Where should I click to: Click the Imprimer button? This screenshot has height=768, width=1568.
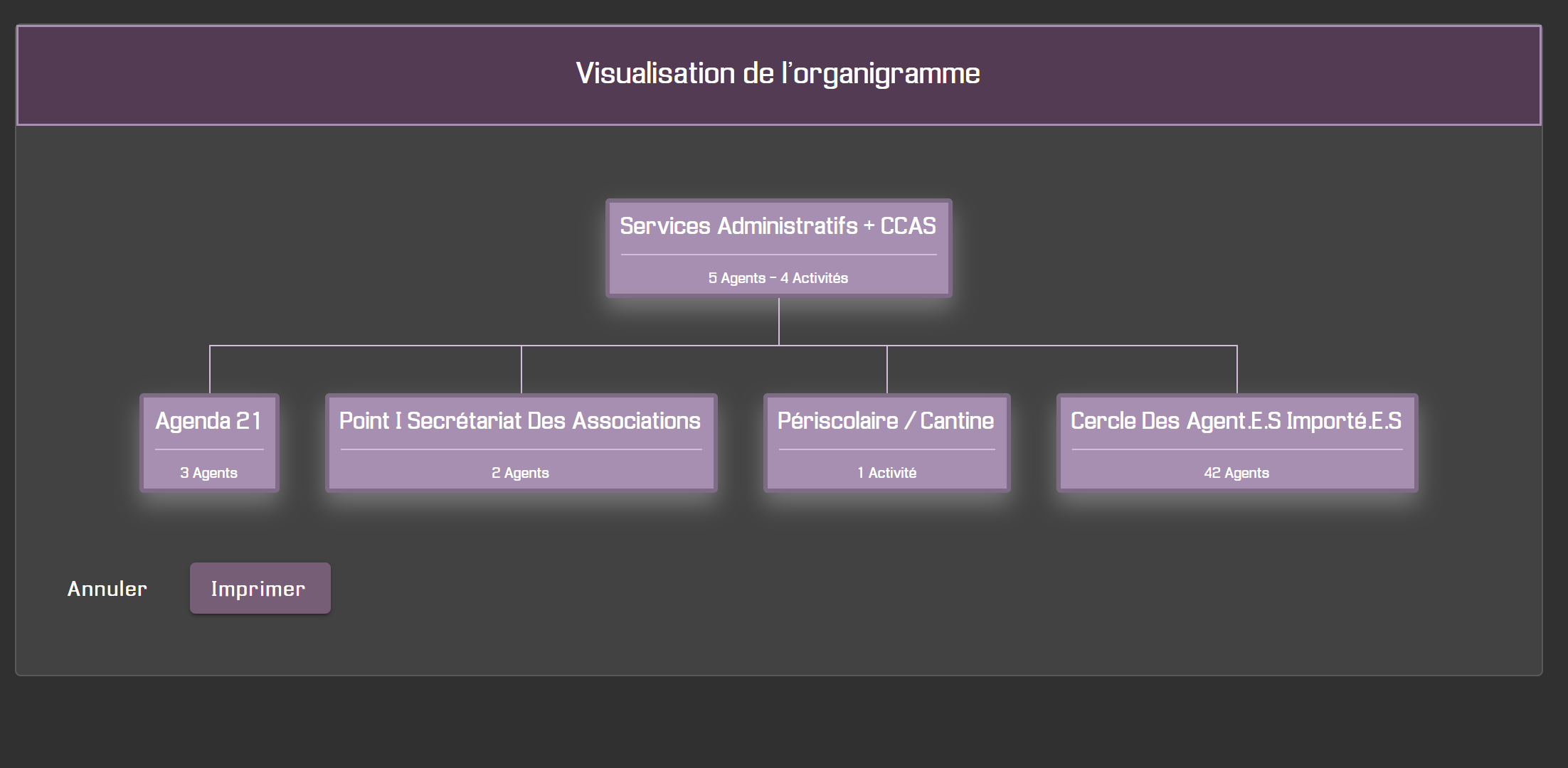260,588
